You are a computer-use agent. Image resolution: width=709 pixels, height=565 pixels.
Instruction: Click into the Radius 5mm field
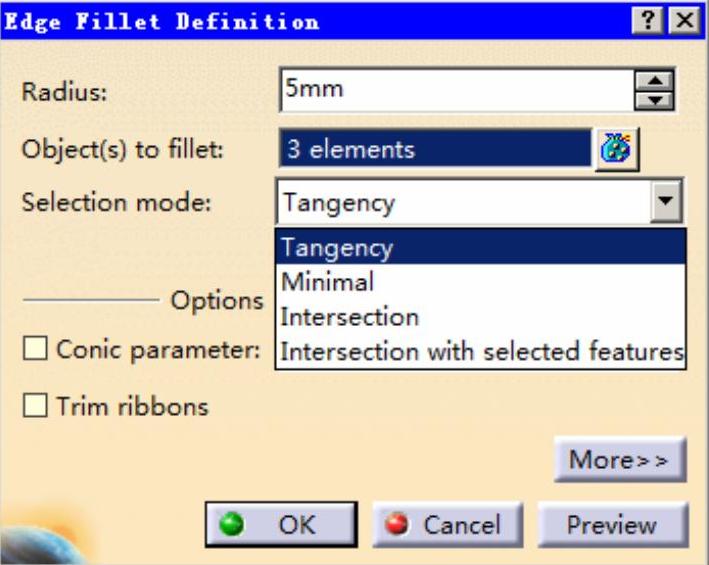457,90
